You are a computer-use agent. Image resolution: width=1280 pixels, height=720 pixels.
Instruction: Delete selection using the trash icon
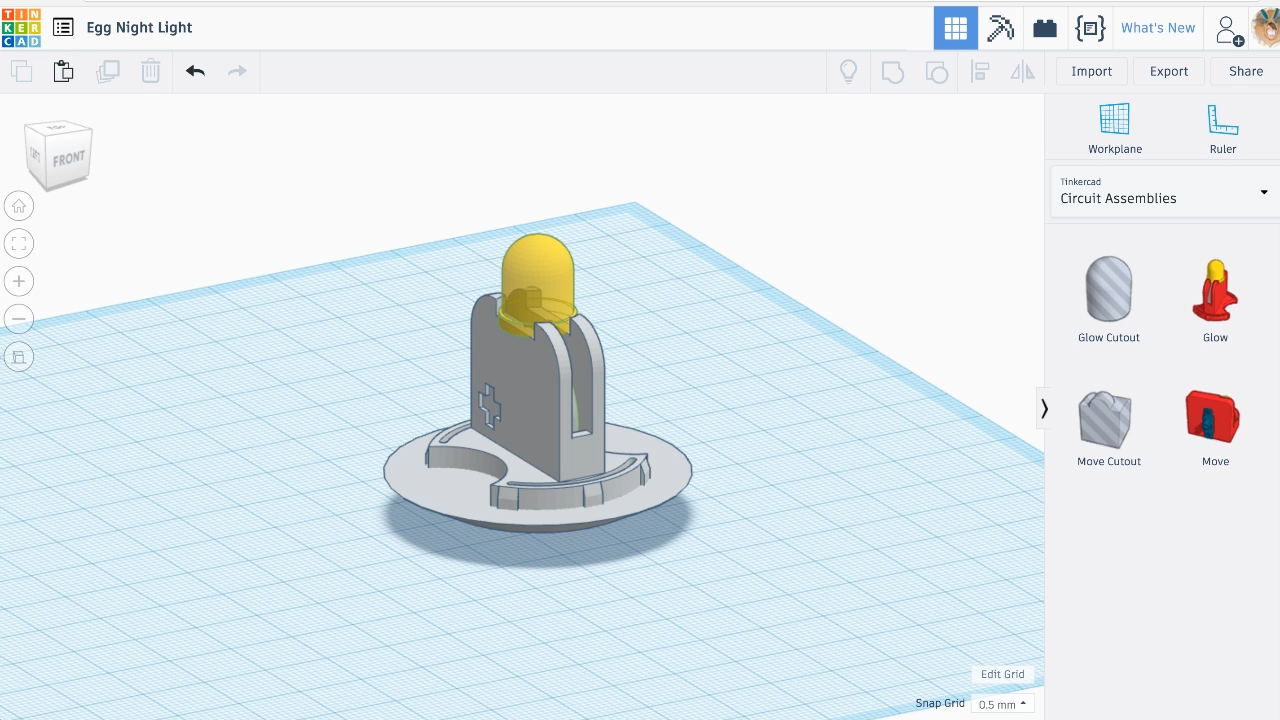click(150, 71)
